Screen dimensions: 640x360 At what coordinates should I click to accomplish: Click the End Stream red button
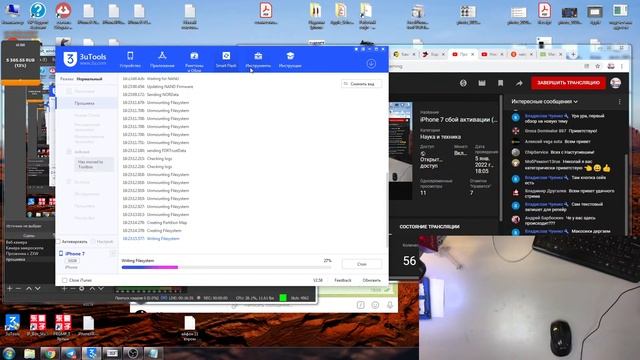click(568, 83)
